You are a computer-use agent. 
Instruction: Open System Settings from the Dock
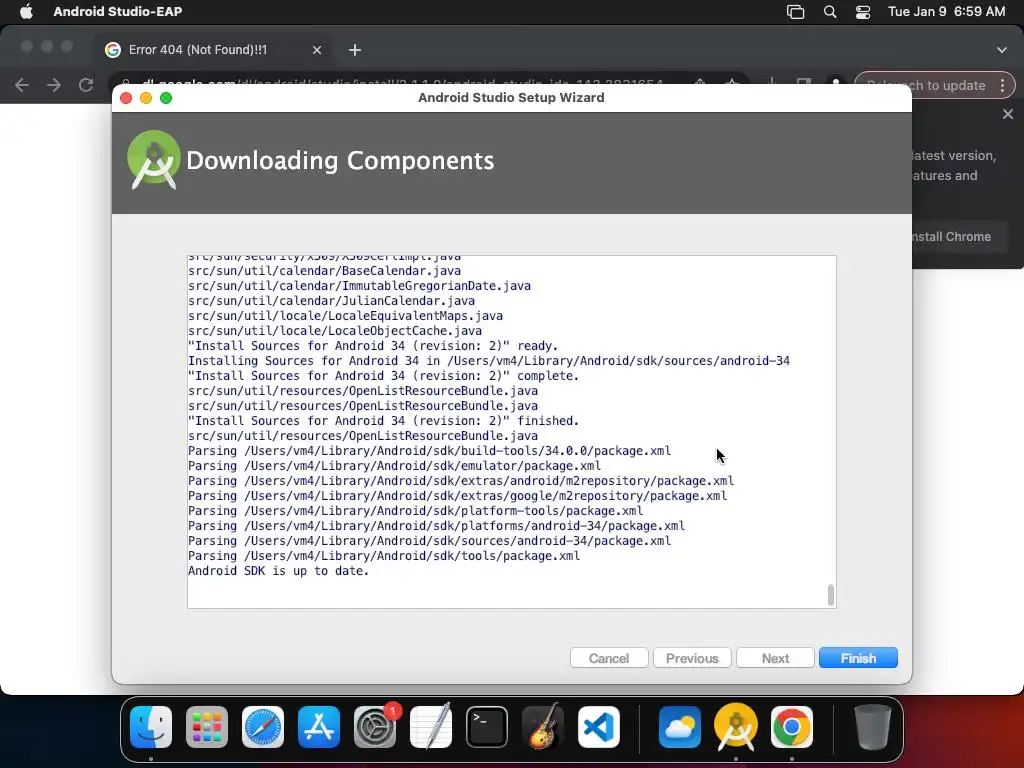pyautogui.click(x=375, y=727)
